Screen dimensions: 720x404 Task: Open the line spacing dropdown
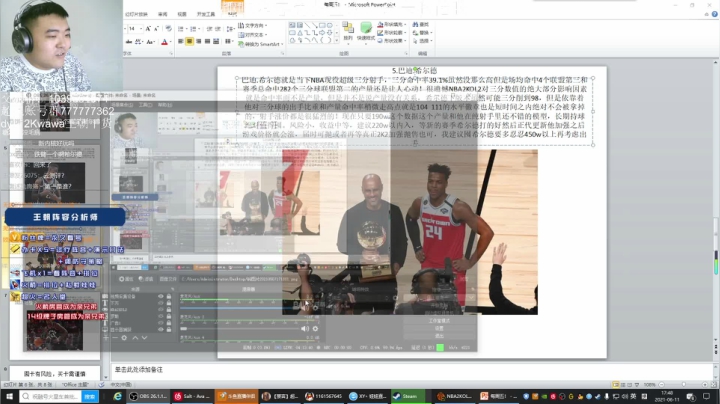point(231,28)
